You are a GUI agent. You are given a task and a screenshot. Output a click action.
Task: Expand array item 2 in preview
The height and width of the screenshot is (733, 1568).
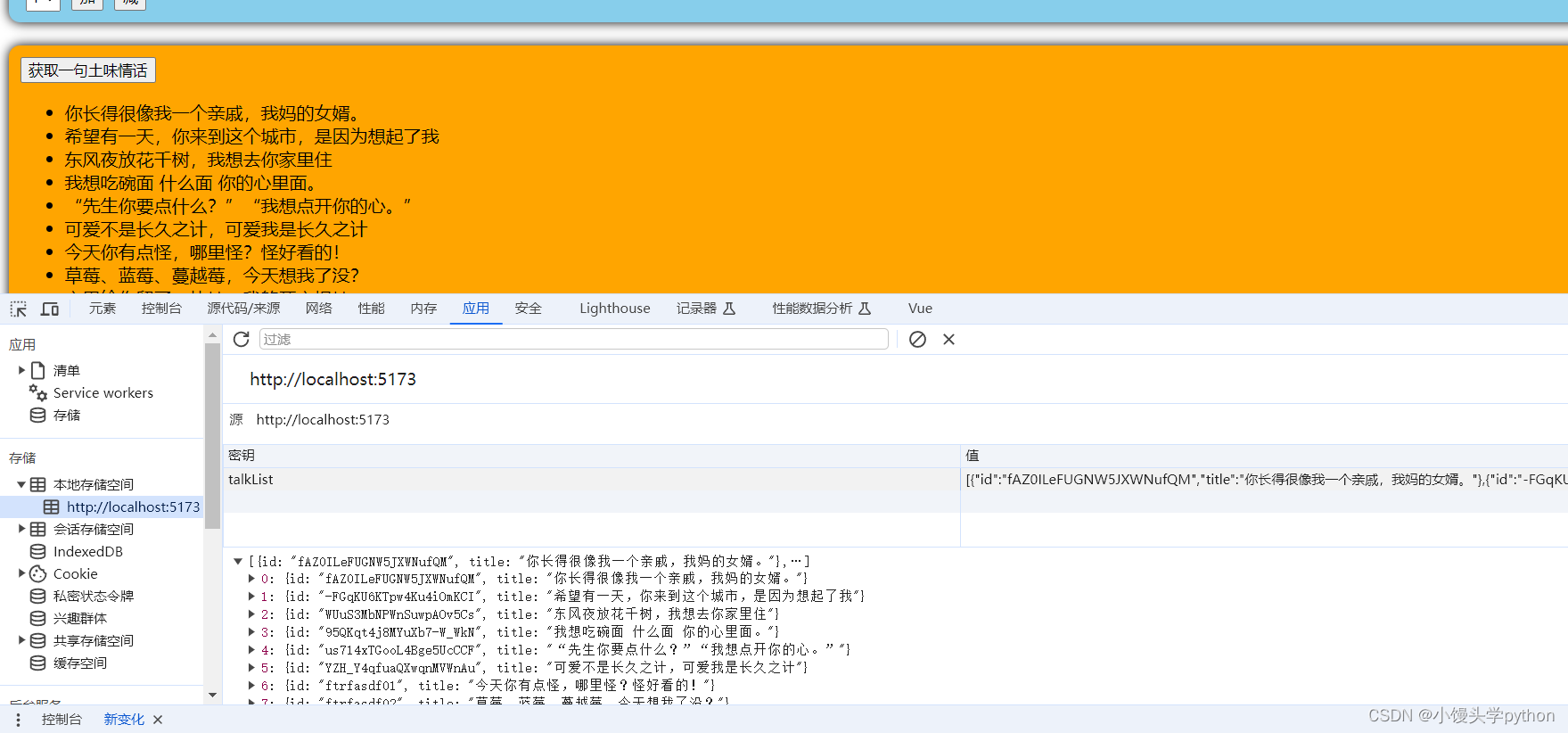[x=251, y=614]
